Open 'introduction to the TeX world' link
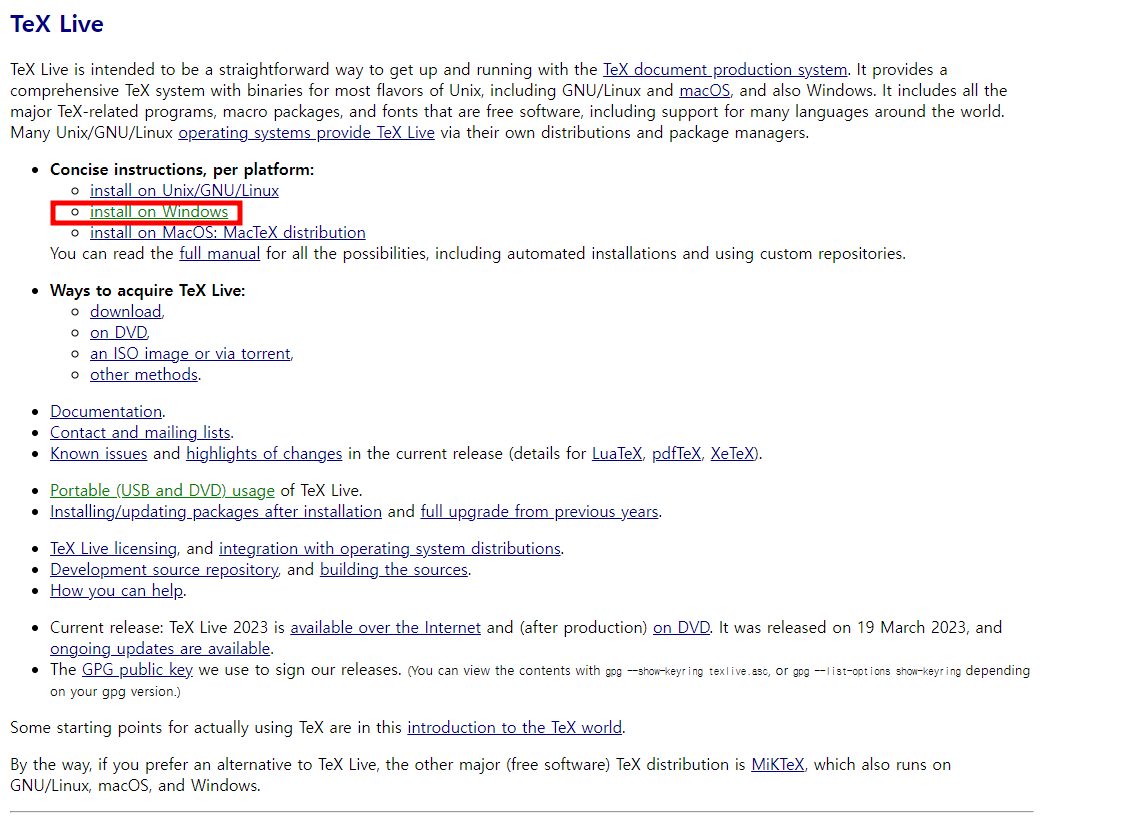This screenshot has height=823, width=1145. click(x=515, y=728)
